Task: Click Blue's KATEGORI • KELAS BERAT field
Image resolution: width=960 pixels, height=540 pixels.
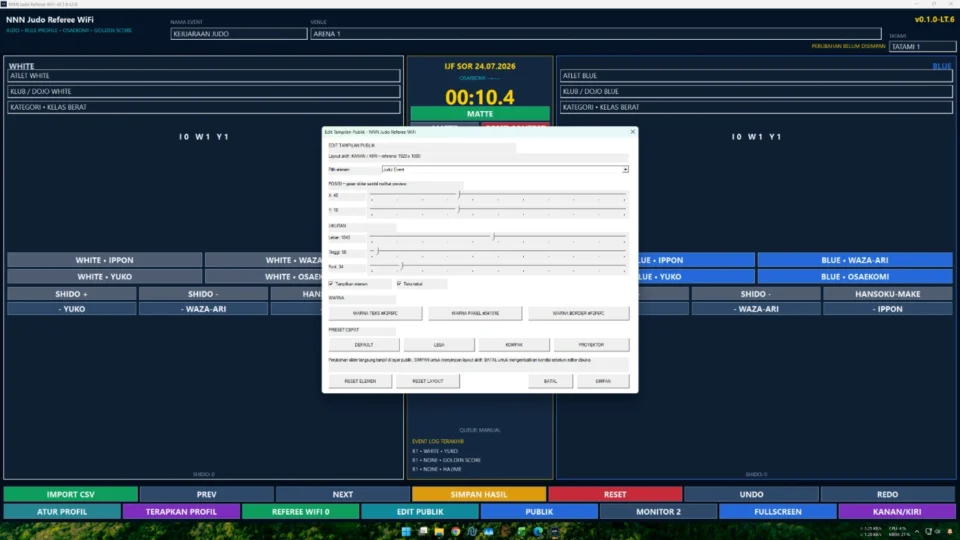Action: [x=756, y=107]
